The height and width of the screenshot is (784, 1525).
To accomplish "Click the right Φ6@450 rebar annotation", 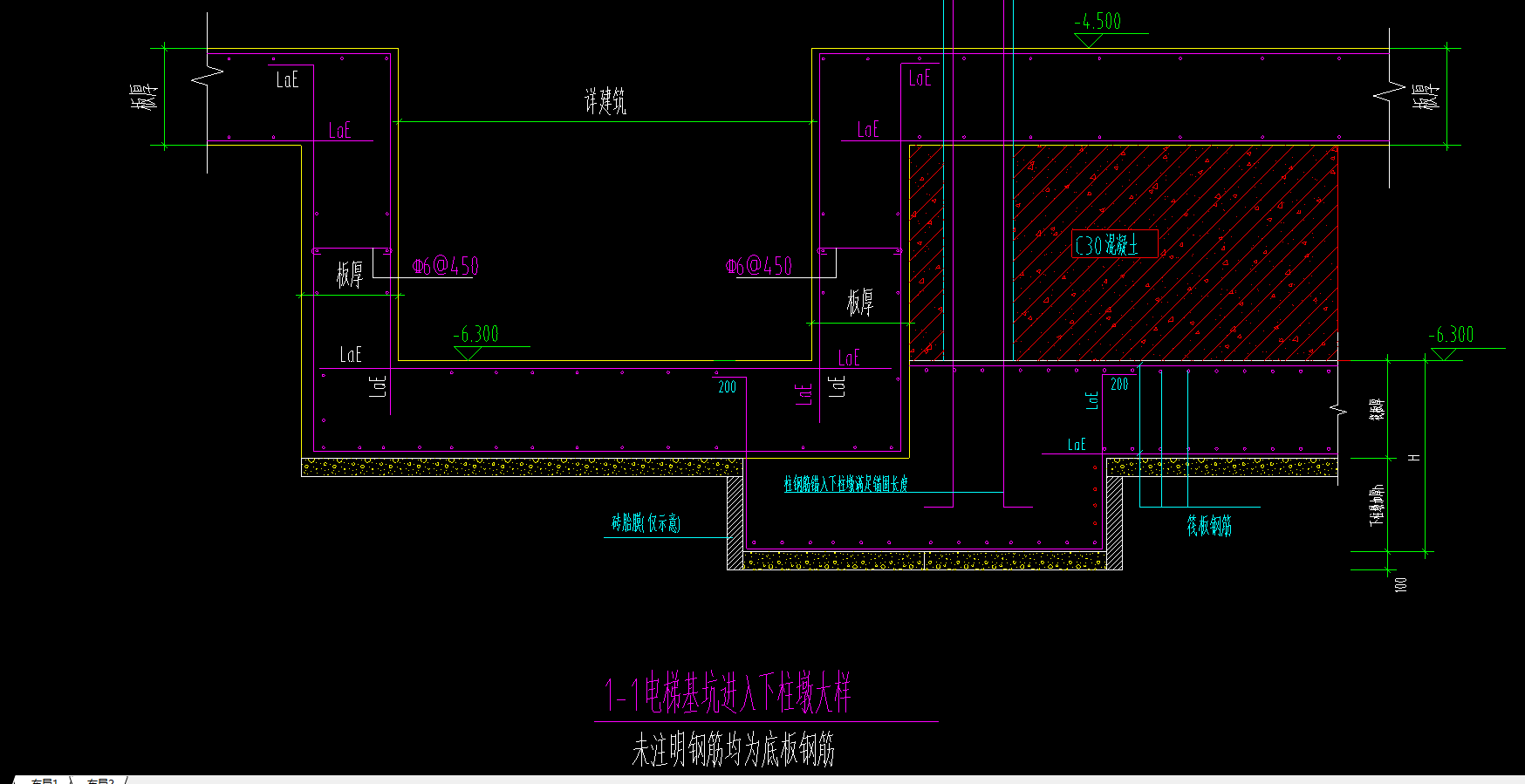I will pyautogui.click(x=759, y=266).
